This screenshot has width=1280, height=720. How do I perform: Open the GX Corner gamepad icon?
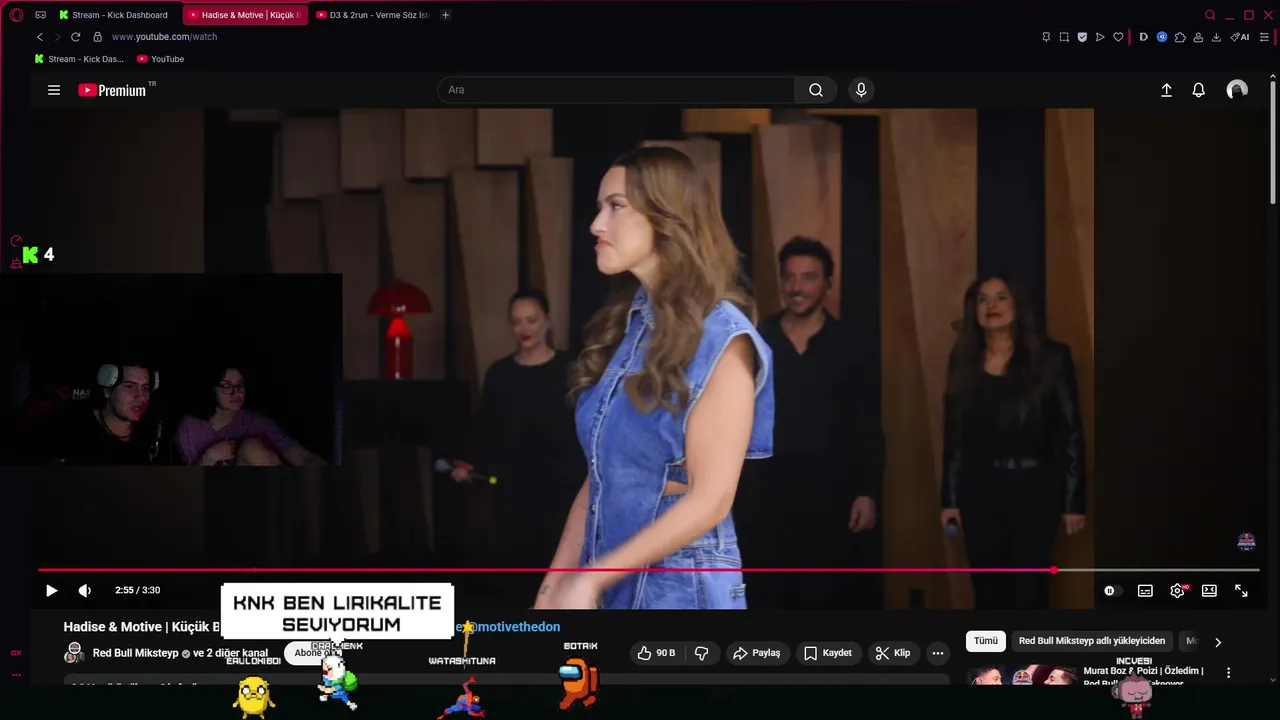(41, 15)
